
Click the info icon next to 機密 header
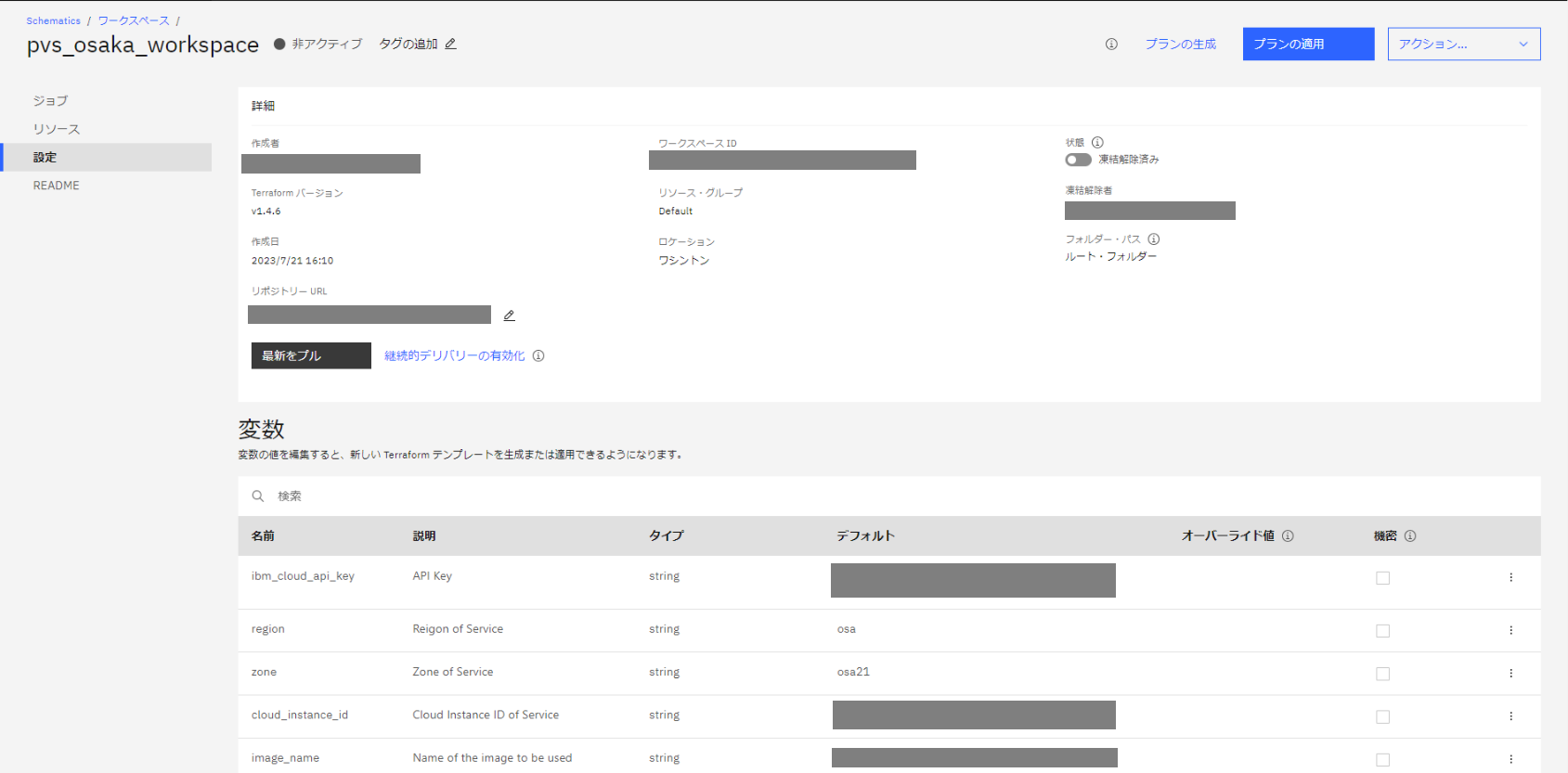tap(1410, 535)
